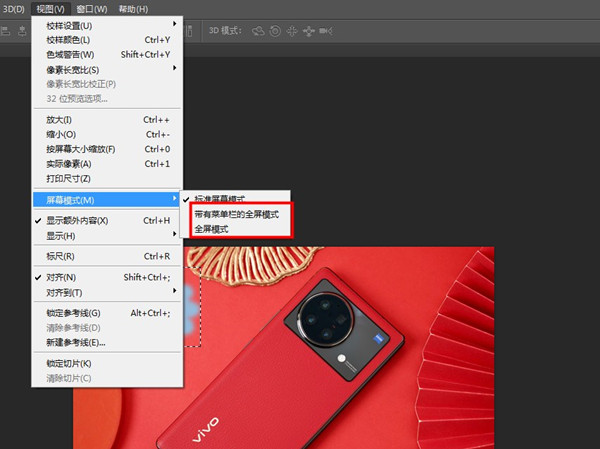Open the 窗口(W) menu

click(x=92, y=8)
